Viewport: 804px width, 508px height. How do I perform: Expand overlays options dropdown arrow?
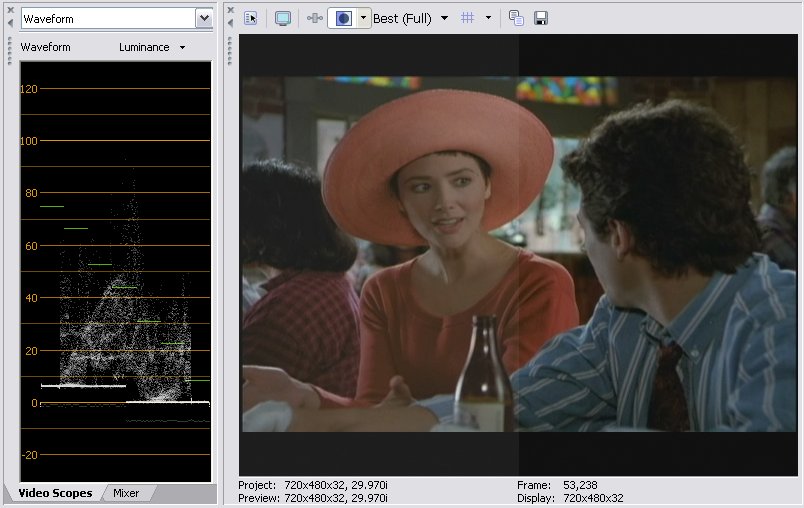488,18
